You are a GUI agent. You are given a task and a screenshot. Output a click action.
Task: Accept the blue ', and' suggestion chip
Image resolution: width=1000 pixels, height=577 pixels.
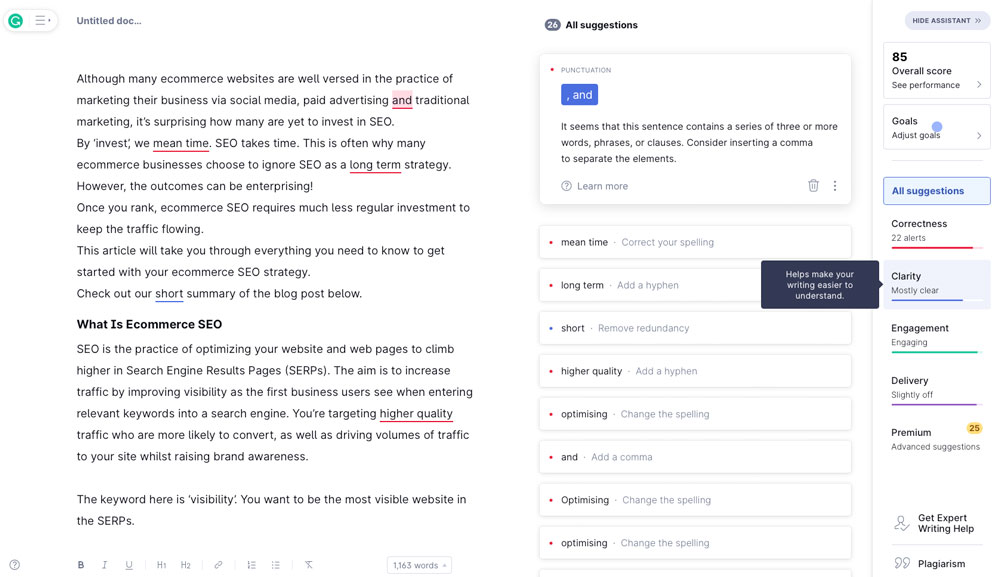coord(579,94)
